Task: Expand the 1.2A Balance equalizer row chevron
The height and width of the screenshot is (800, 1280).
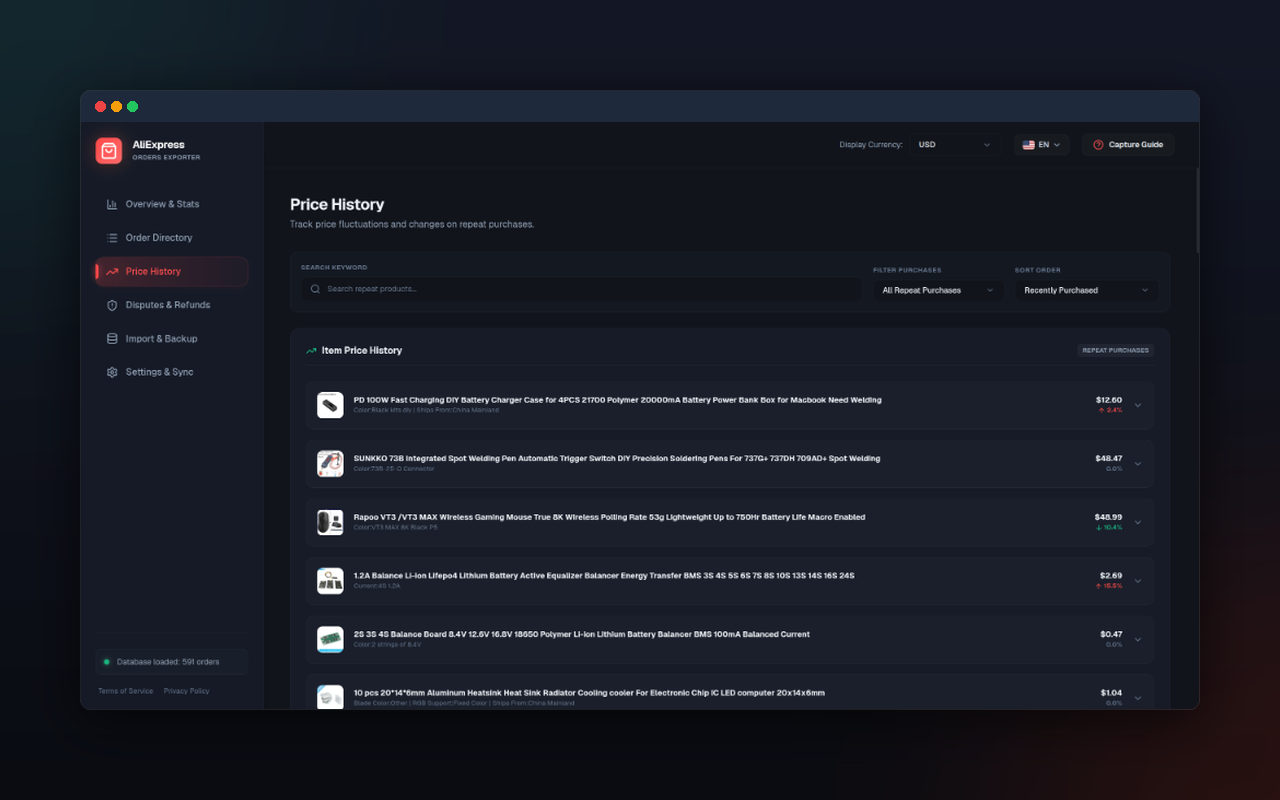Action: coord(1138,581)
